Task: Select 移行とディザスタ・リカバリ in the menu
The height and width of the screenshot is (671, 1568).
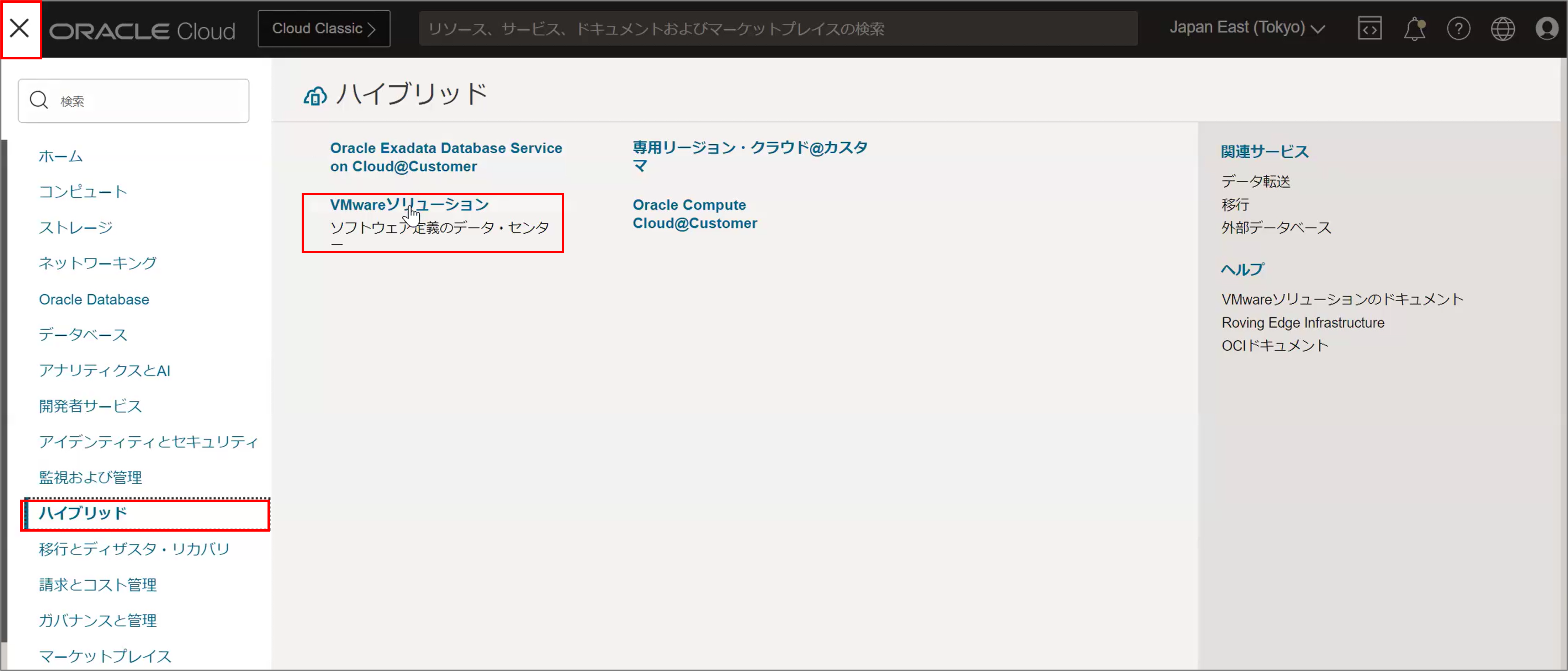Action: (134, 549)
